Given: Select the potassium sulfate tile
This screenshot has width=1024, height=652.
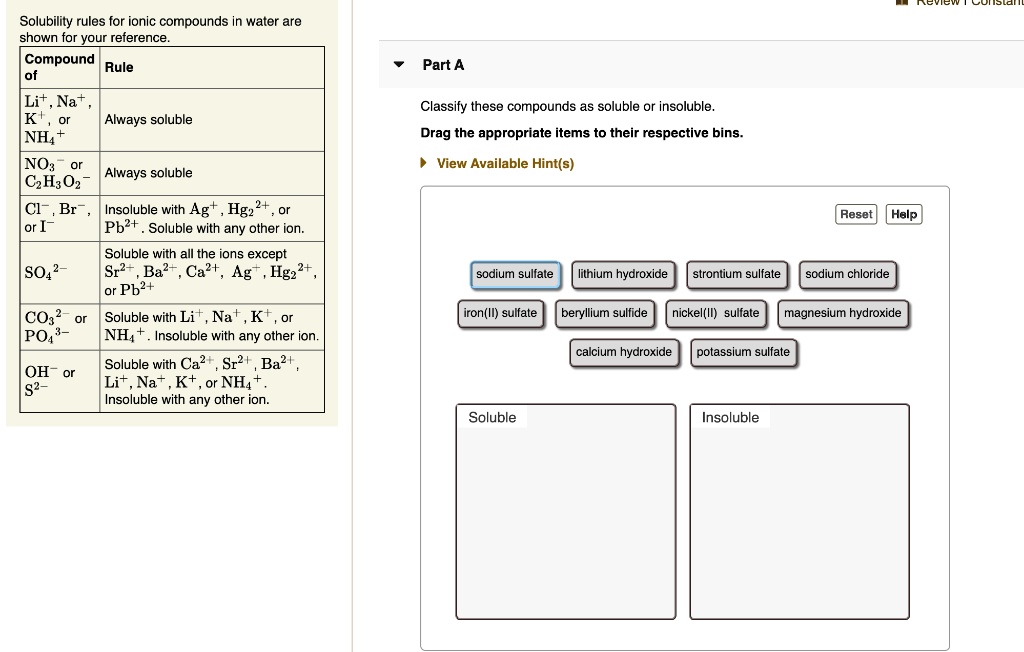Looking at the screenshot, I should [x=742, y=352].
